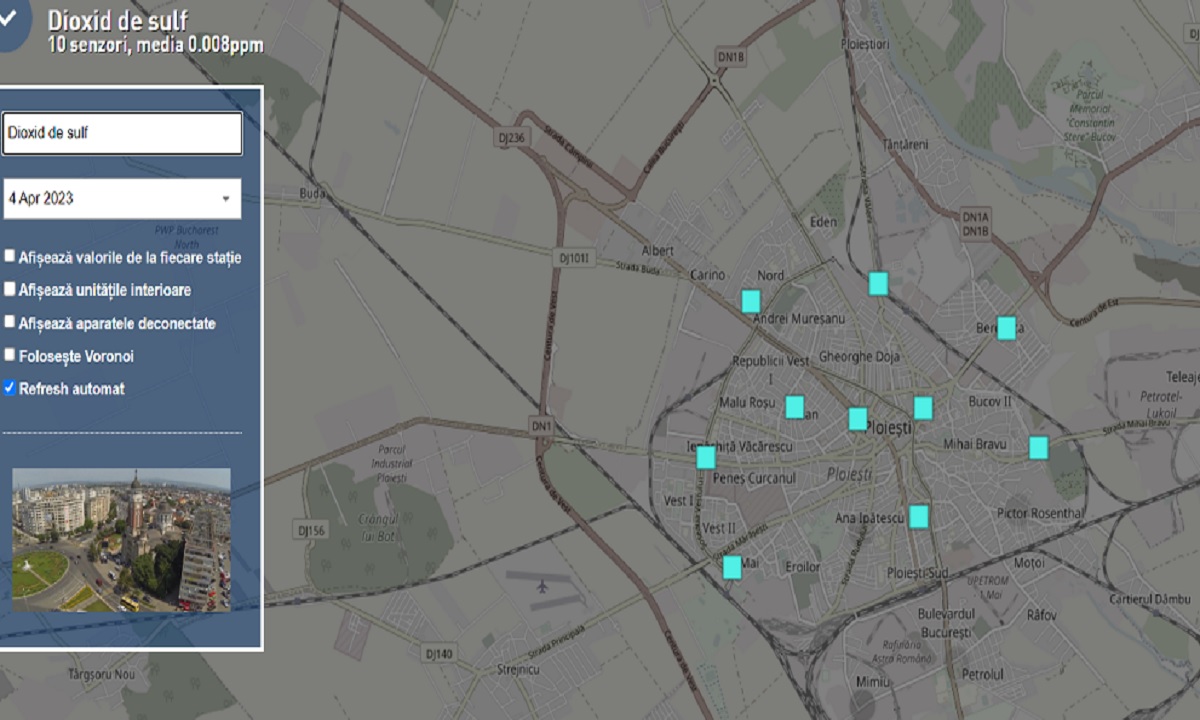Open the 4 Apr 2023 date dropdown
The image size is (1200, 720).
pyautogui.click(x=122, y=199)
